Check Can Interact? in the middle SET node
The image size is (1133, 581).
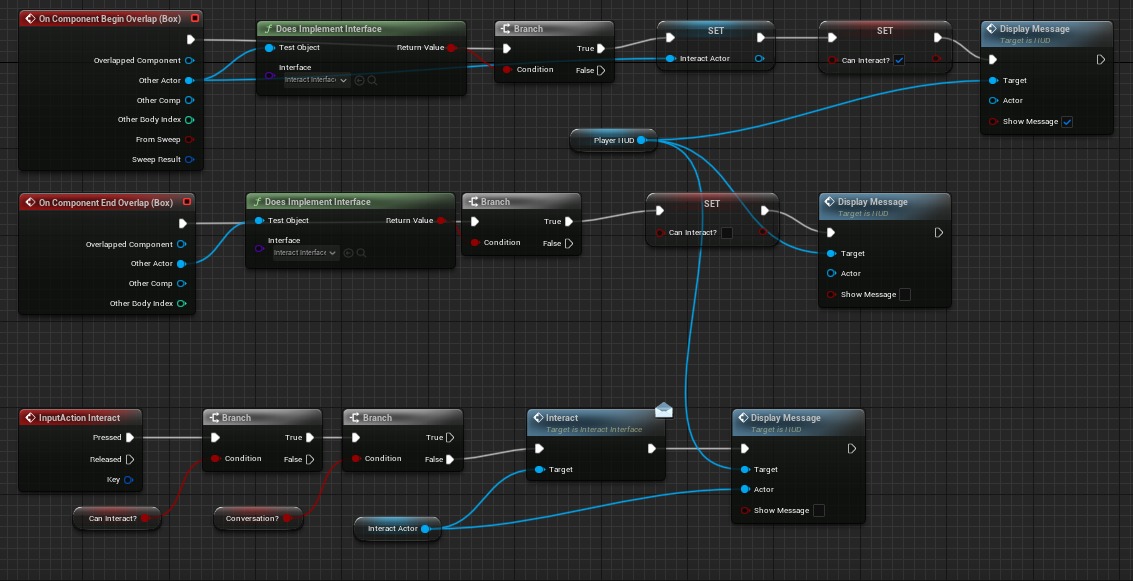(727, 233)
